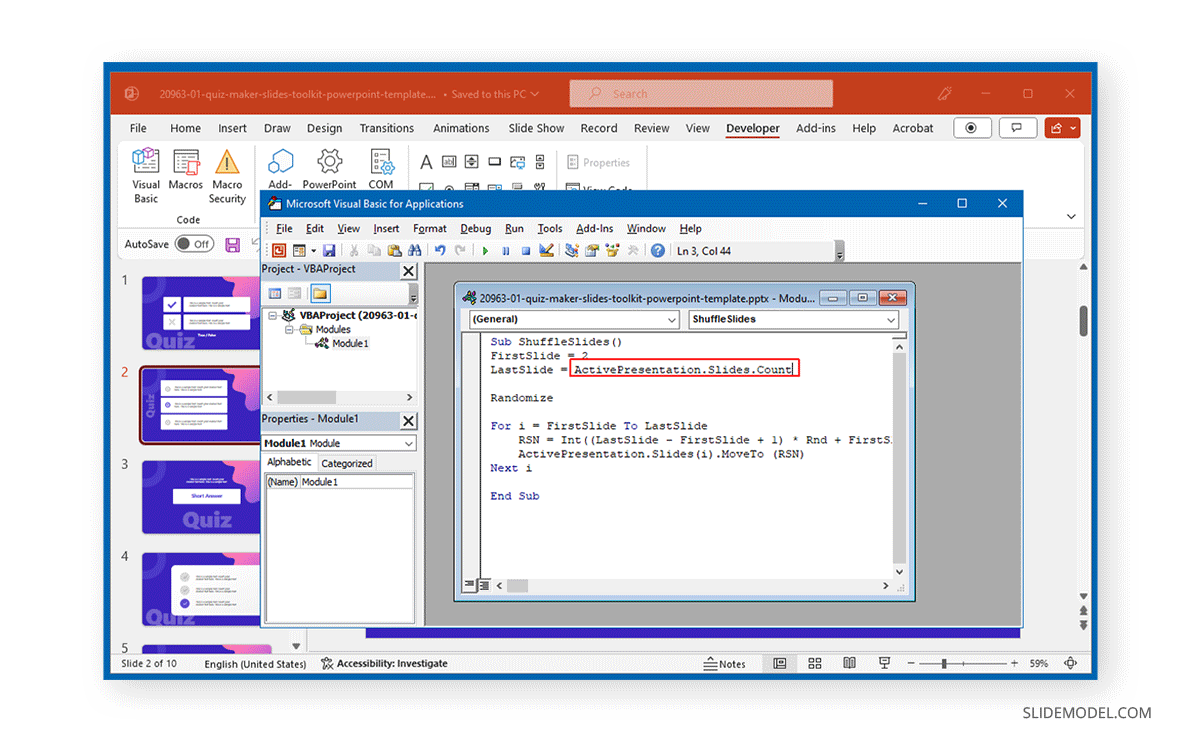Collapse the Modules folder node
This screenshot has height=743, width=1200.
289,329
